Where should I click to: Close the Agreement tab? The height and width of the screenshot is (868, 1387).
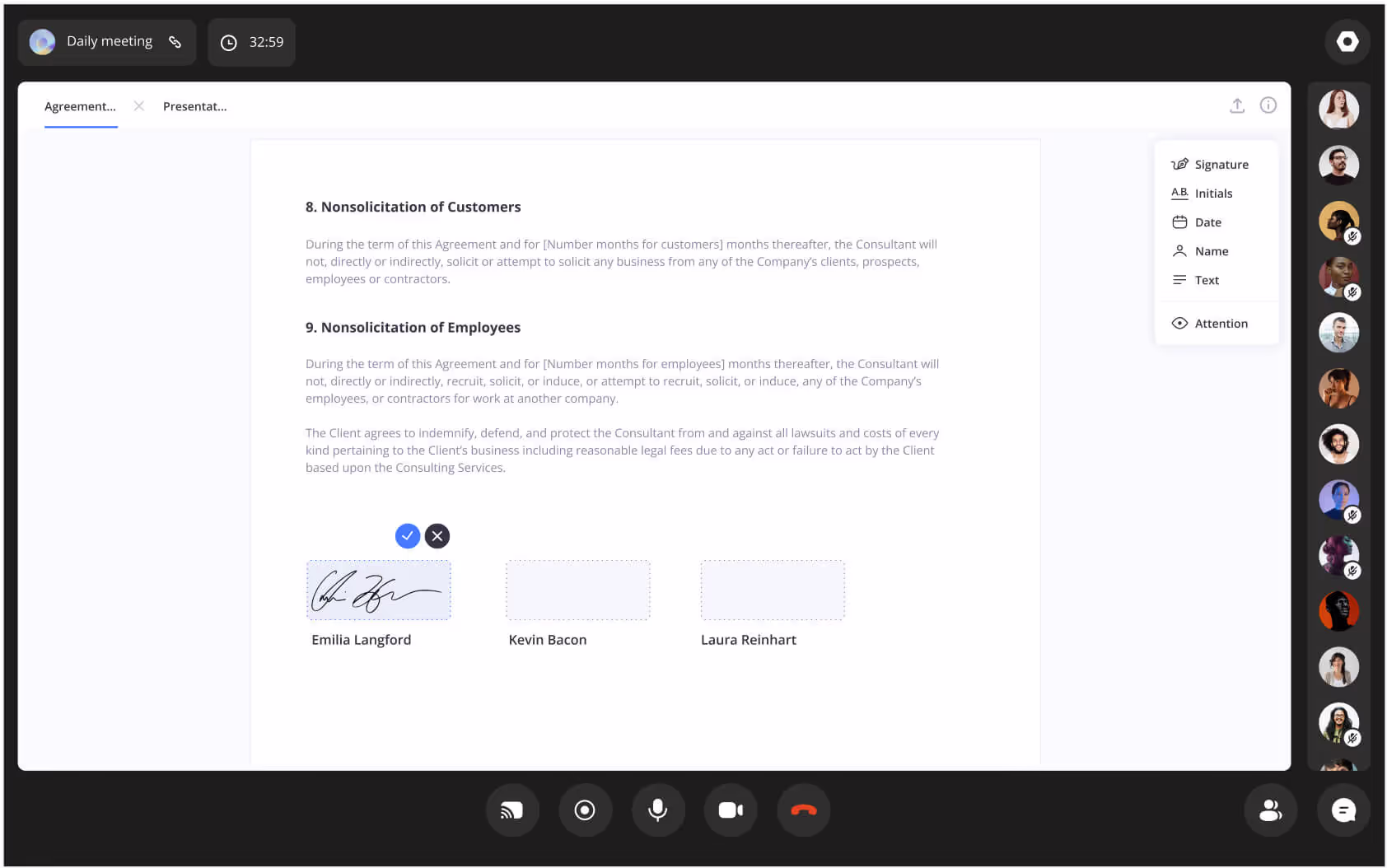click(x=139, y=105)
